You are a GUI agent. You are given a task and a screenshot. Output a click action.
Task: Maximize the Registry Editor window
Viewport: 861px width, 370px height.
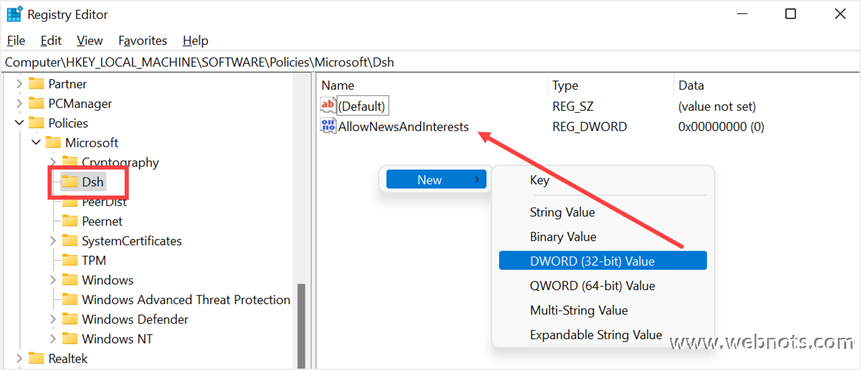click(x=790, y=14)
